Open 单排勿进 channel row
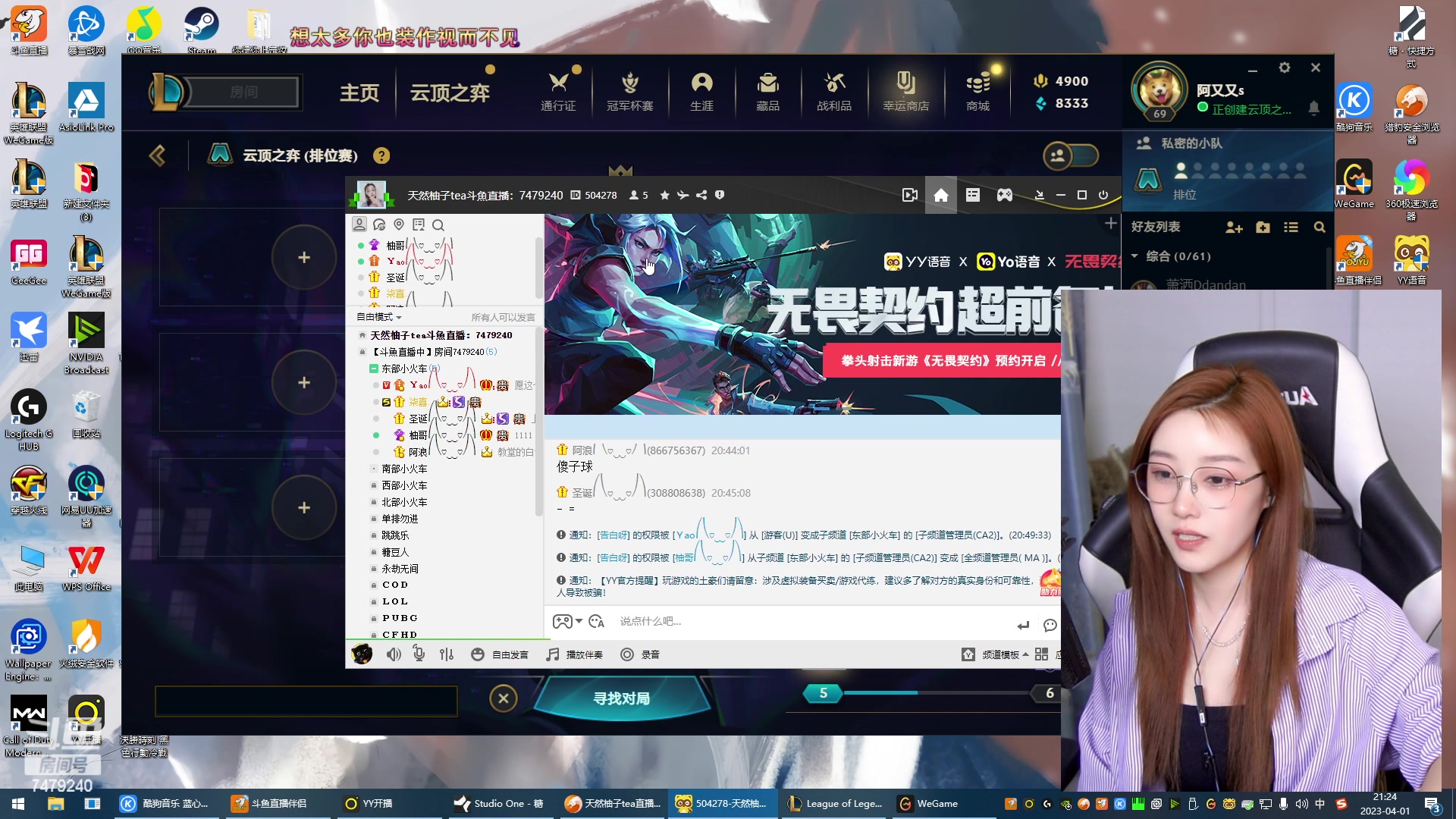Screen dimensions: 1456x819 [400, 519]
